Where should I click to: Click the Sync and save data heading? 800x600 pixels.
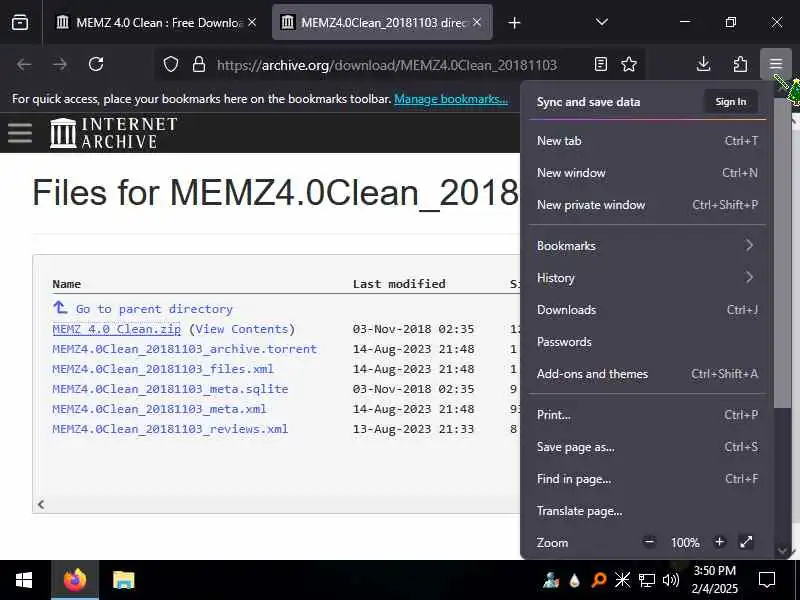pyautogui.click(x=588, y=102)
